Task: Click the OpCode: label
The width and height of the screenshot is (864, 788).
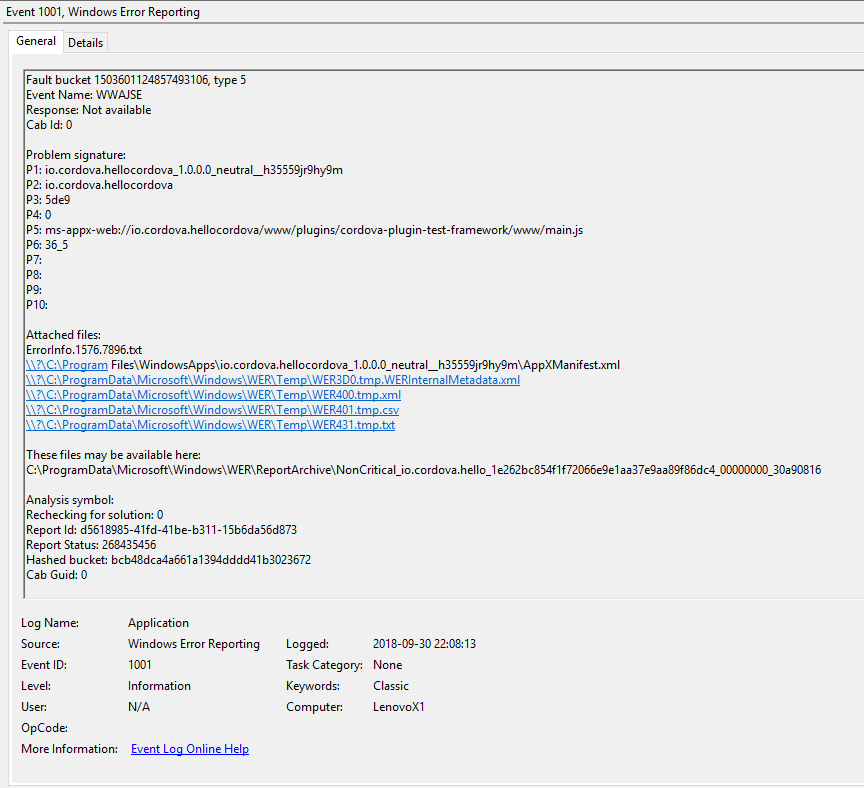Action: tap(45, 728)
